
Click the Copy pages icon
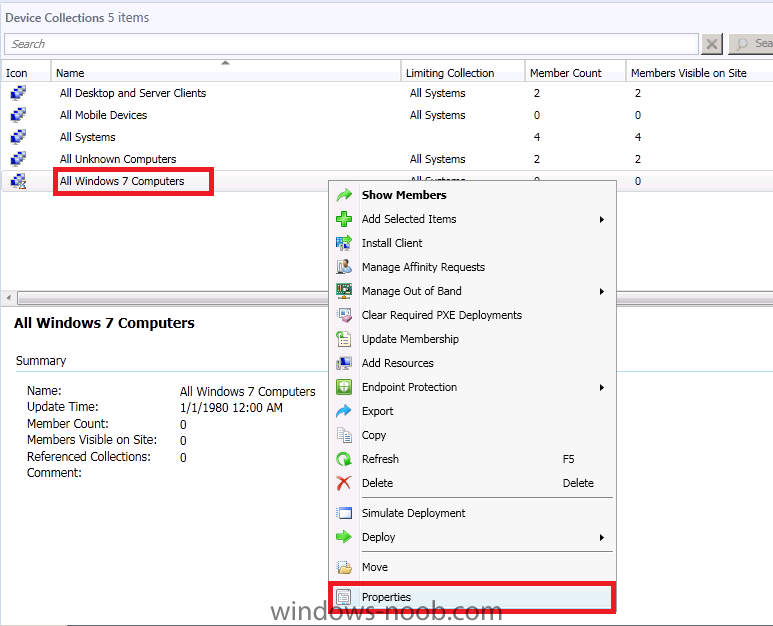click(344, 435)
